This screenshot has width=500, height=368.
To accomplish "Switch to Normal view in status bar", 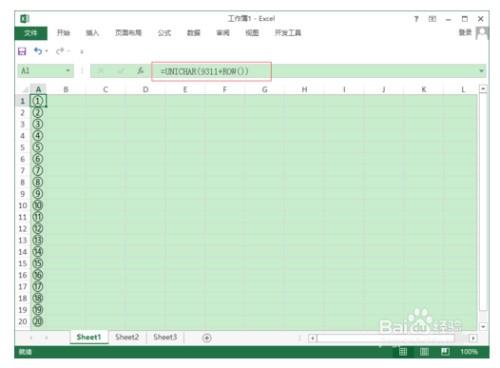I will (x=403, y=352).
